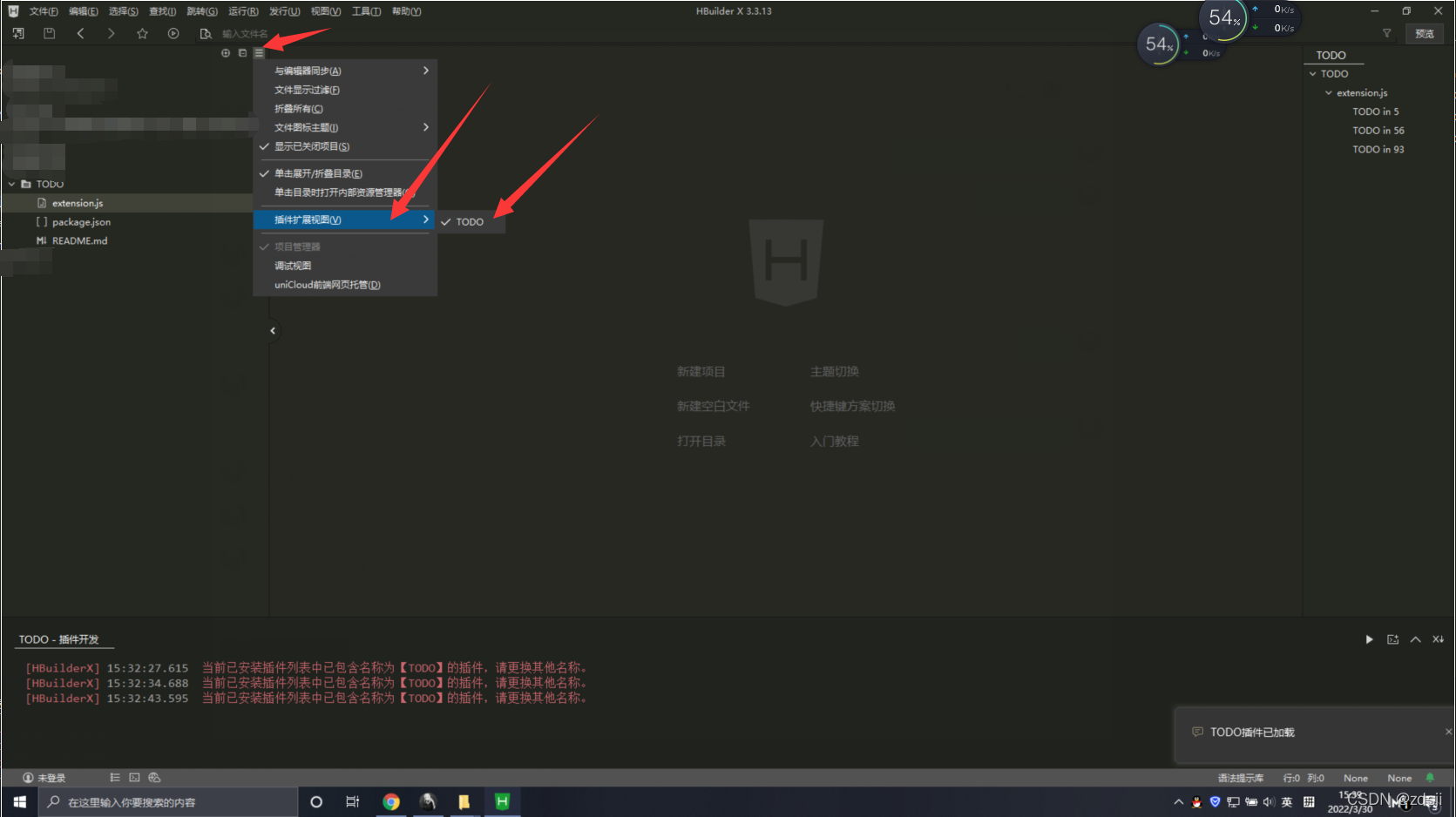Viewport: 1456px width, 817px height.
Task: Click 打开目录 link on welcome page
Action: point(701,441)
